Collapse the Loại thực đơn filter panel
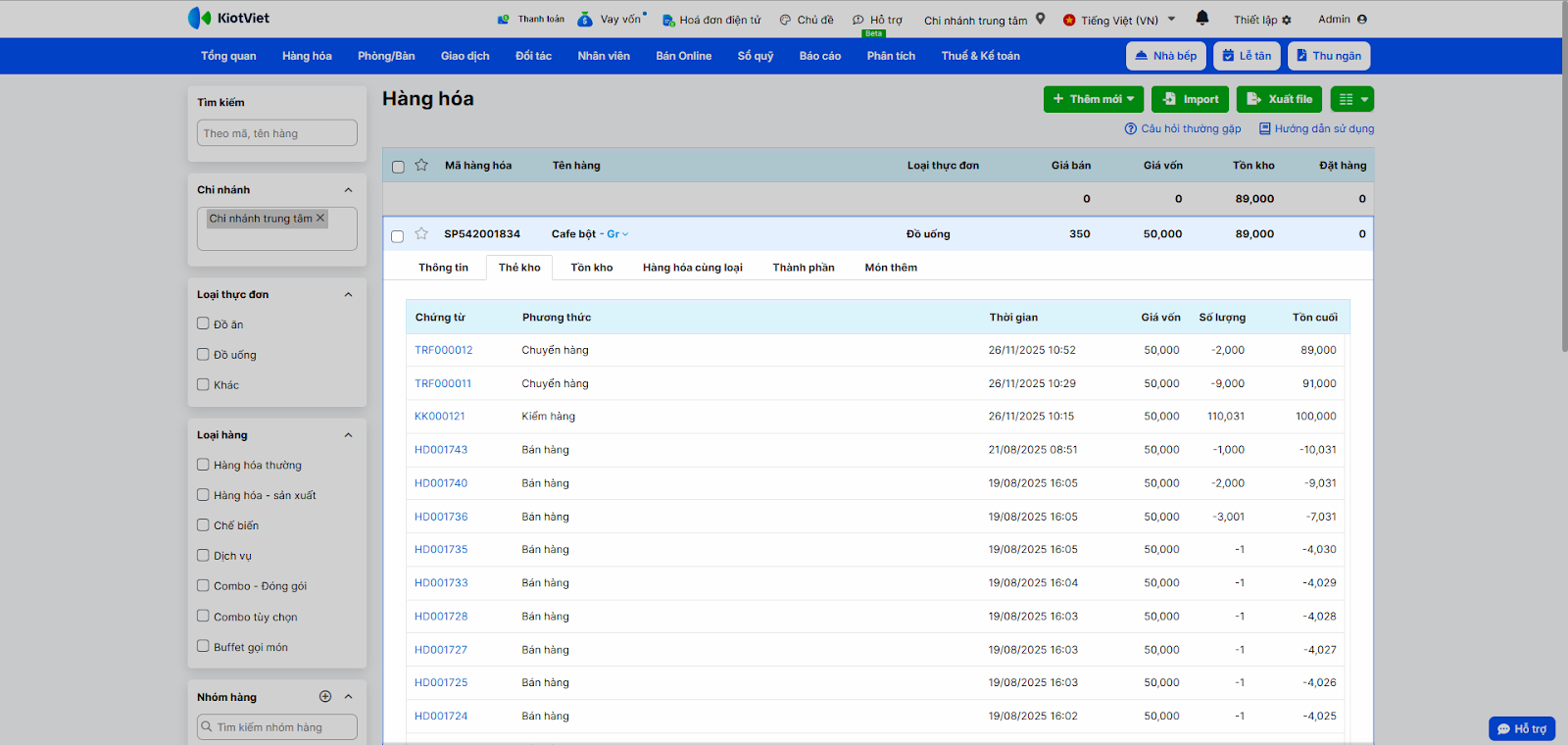 [348, 294]
